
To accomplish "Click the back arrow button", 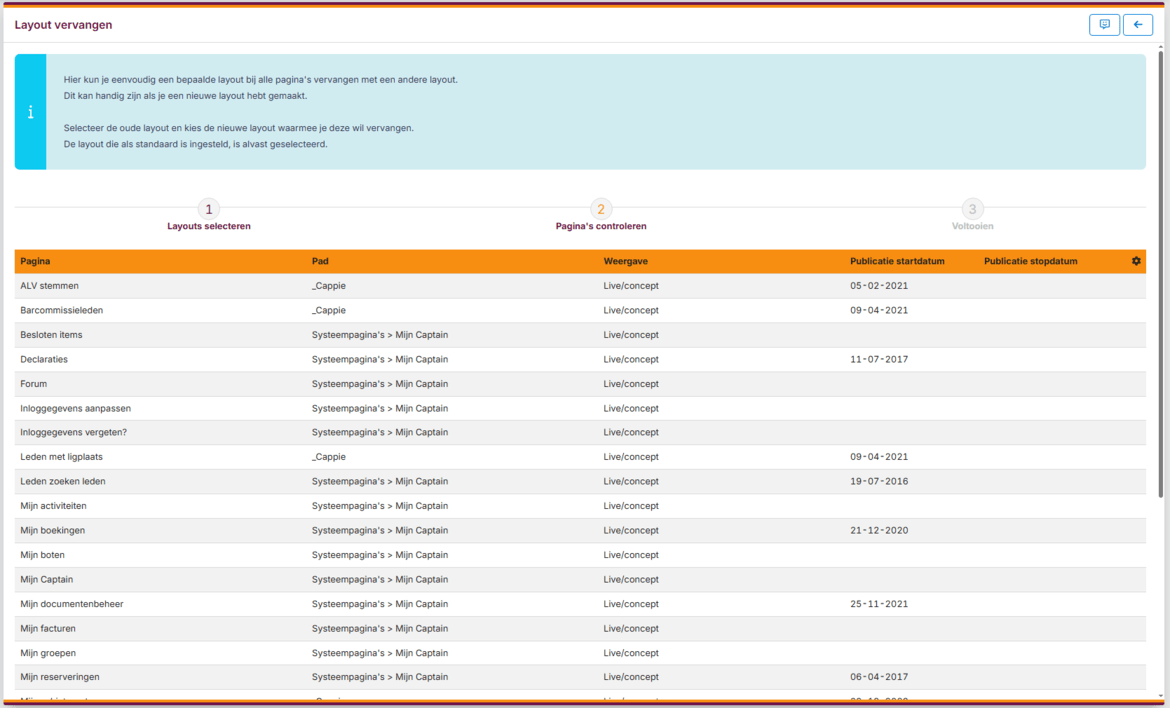I will 1137,25.
